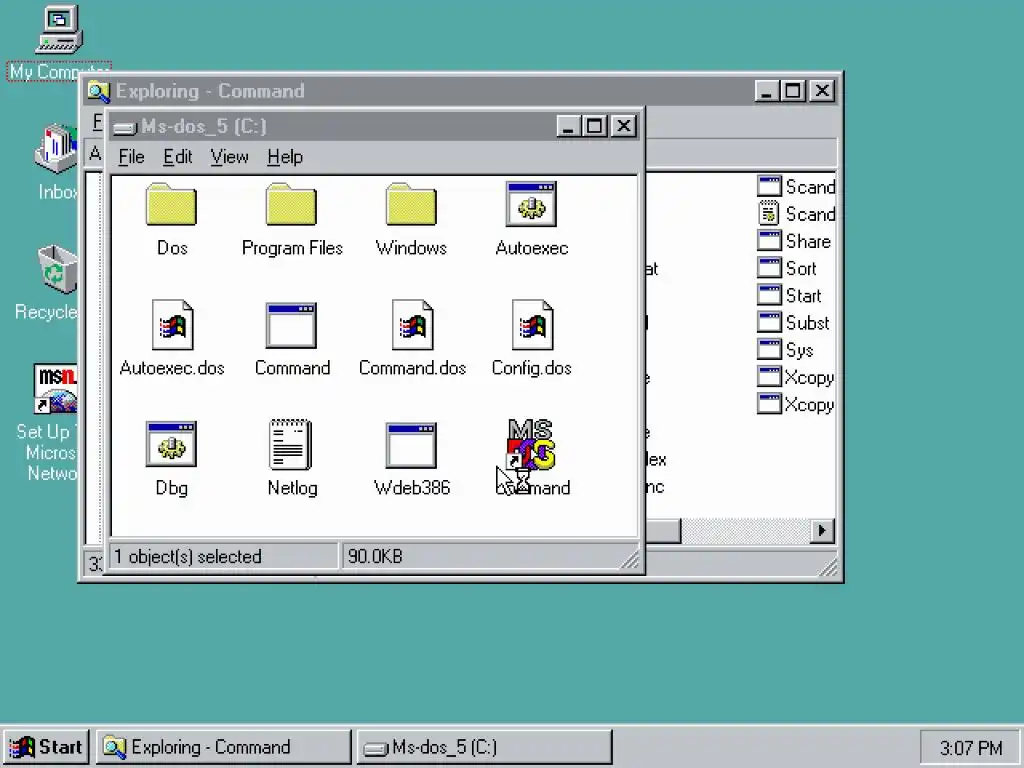Open the Windows folder icon
This screenshot has height=768, width=1024.
coord(411,205)
